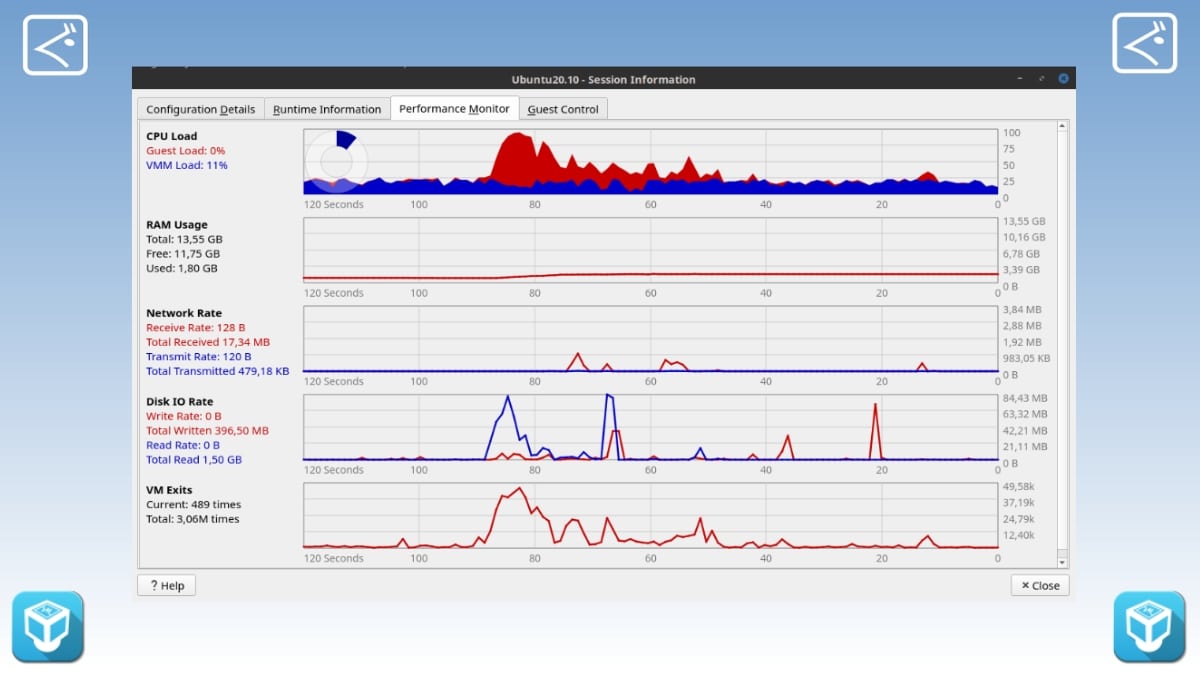Click the VM Exits chart area
Viewport: 1200px width, 675px height.
pos(651,515)
